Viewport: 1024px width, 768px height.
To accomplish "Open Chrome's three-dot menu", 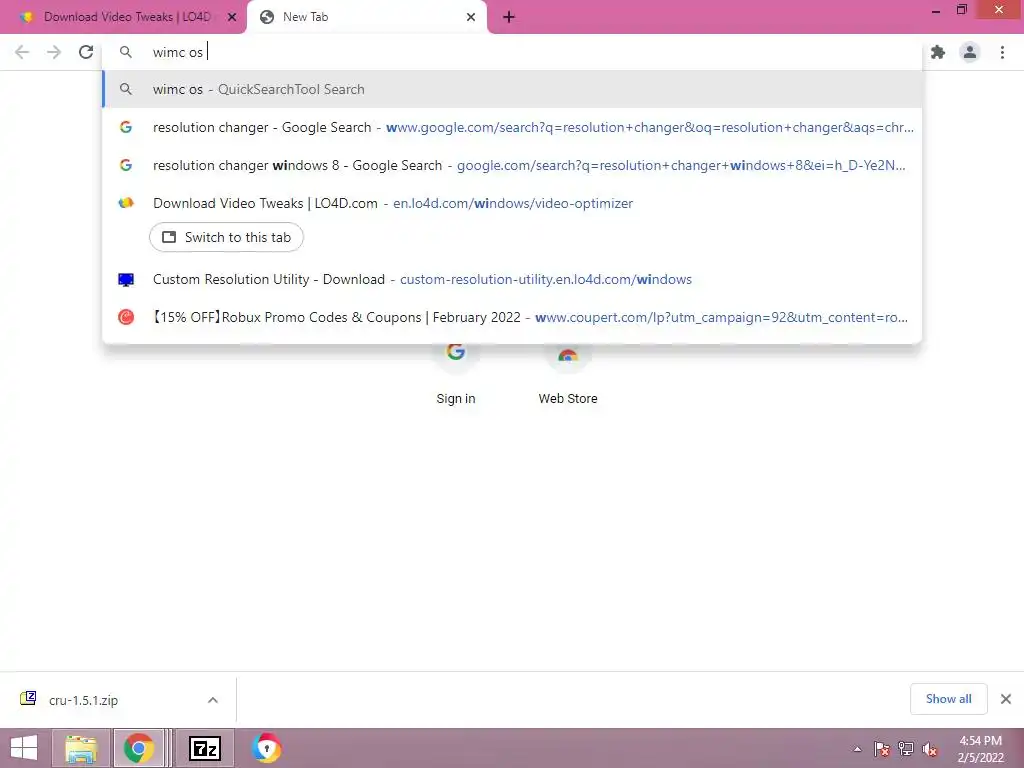I will click(1002, 52).
